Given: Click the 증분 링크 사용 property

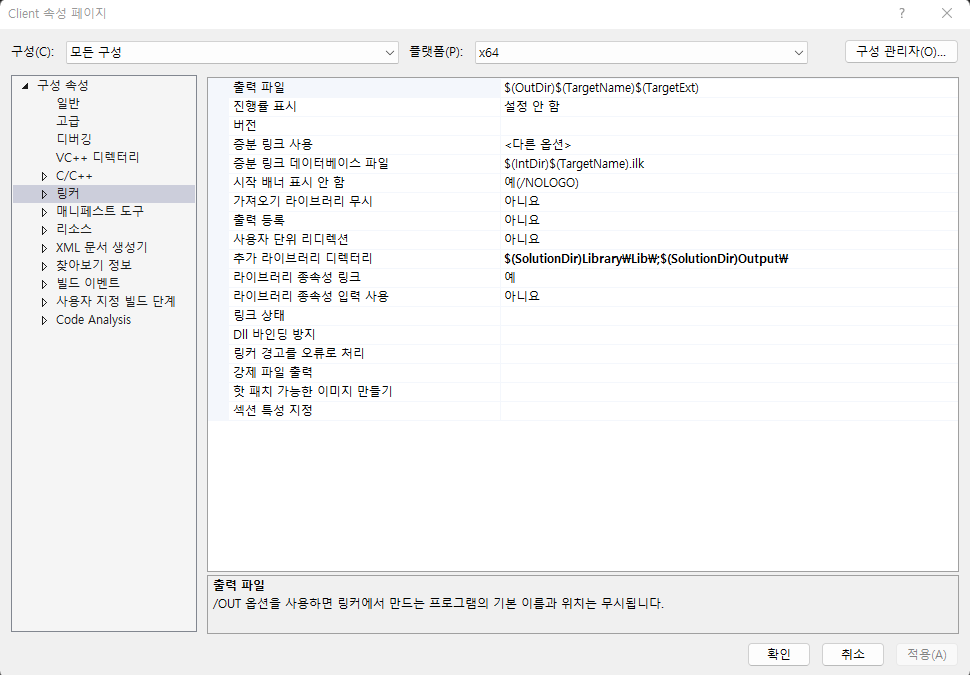Looking at the screenshot, I should tap(273, 144).
